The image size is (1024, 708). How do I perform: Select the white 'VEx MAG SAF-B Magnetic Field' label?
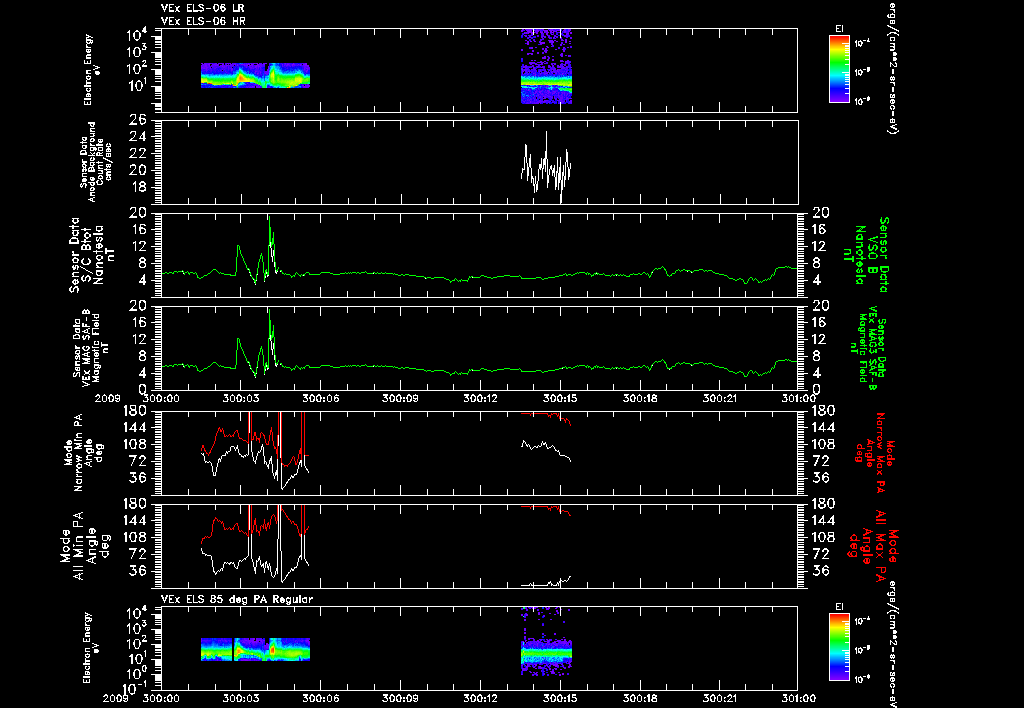click(x=90, y=346)
